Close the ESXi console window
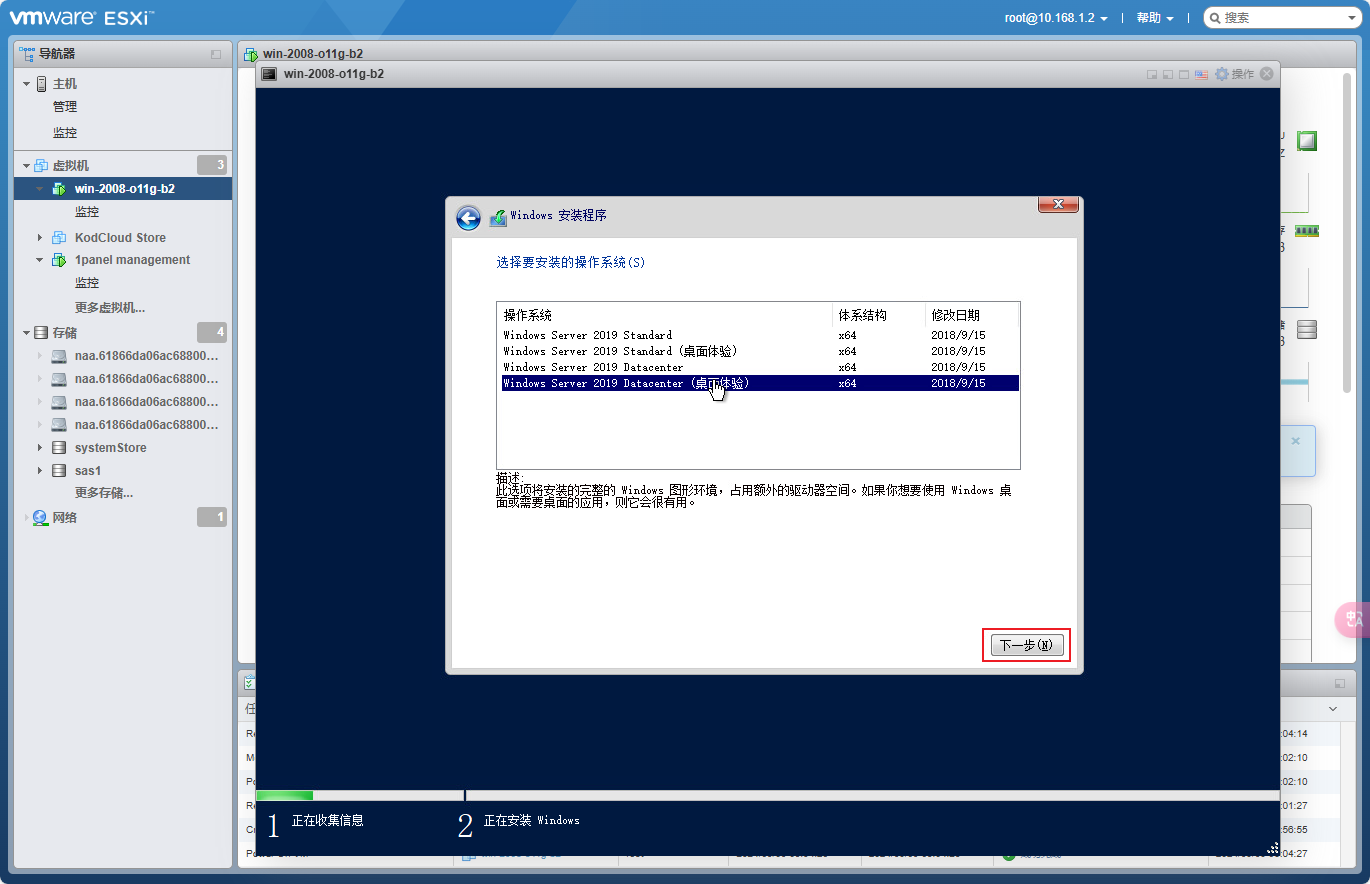This screenshot has width=1370, height=884. pyautogui.click(x=1267, y=74)
